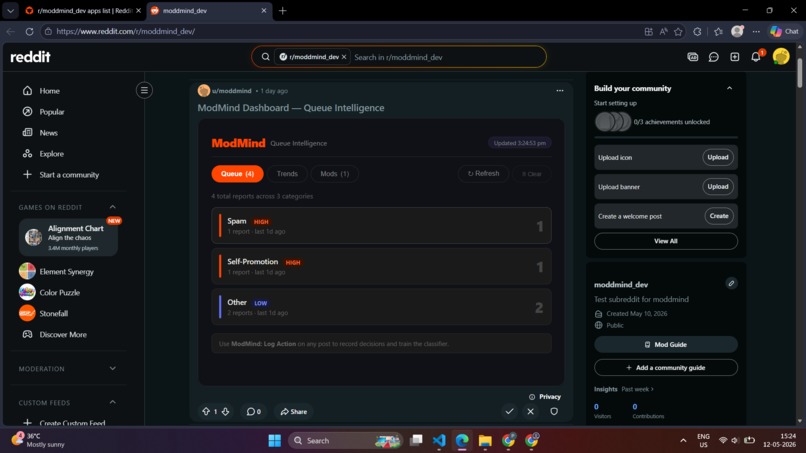Open post options three-dot menu

[x=560, y=90]
